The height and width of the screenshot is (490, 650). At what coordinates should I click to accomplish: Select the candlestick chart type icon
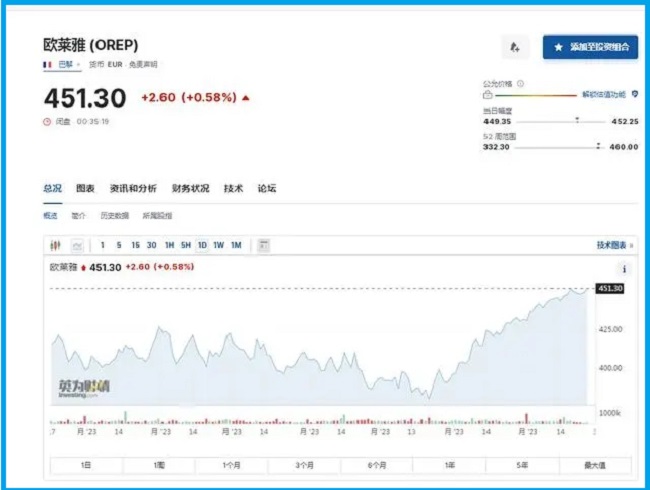[55, 245]
